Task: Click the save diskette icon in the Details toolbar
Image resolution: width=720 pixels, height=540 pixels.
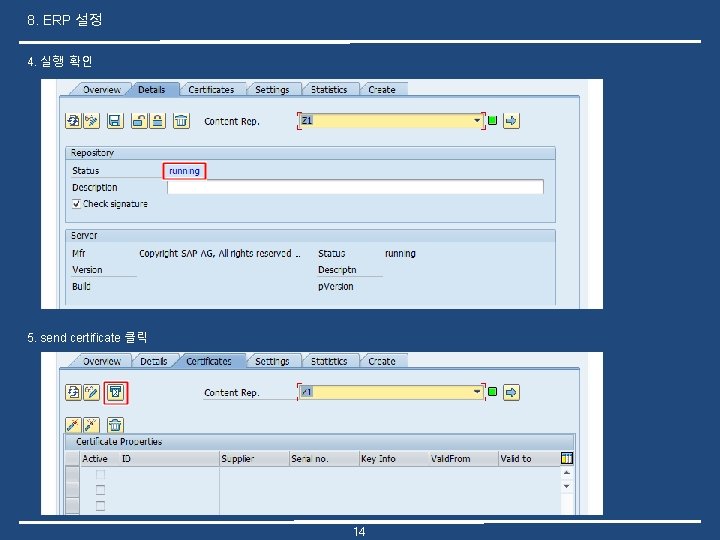Action: pyautogui.click(x=115, y=121)
